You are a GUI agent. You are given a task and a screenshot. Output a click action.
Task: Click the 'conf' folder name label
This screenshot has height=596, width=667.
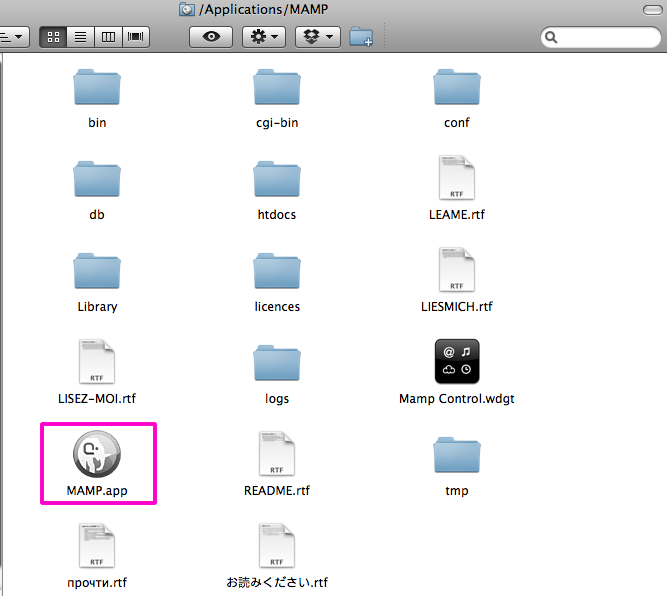pyautogui.click(x=457, y=123)
